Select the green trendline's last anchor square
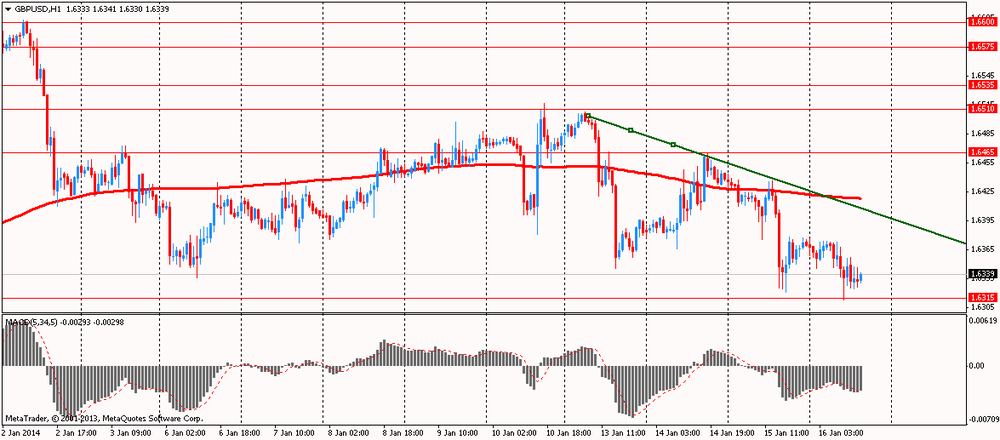The image size is (1000, 440). (x=673, y=145)
